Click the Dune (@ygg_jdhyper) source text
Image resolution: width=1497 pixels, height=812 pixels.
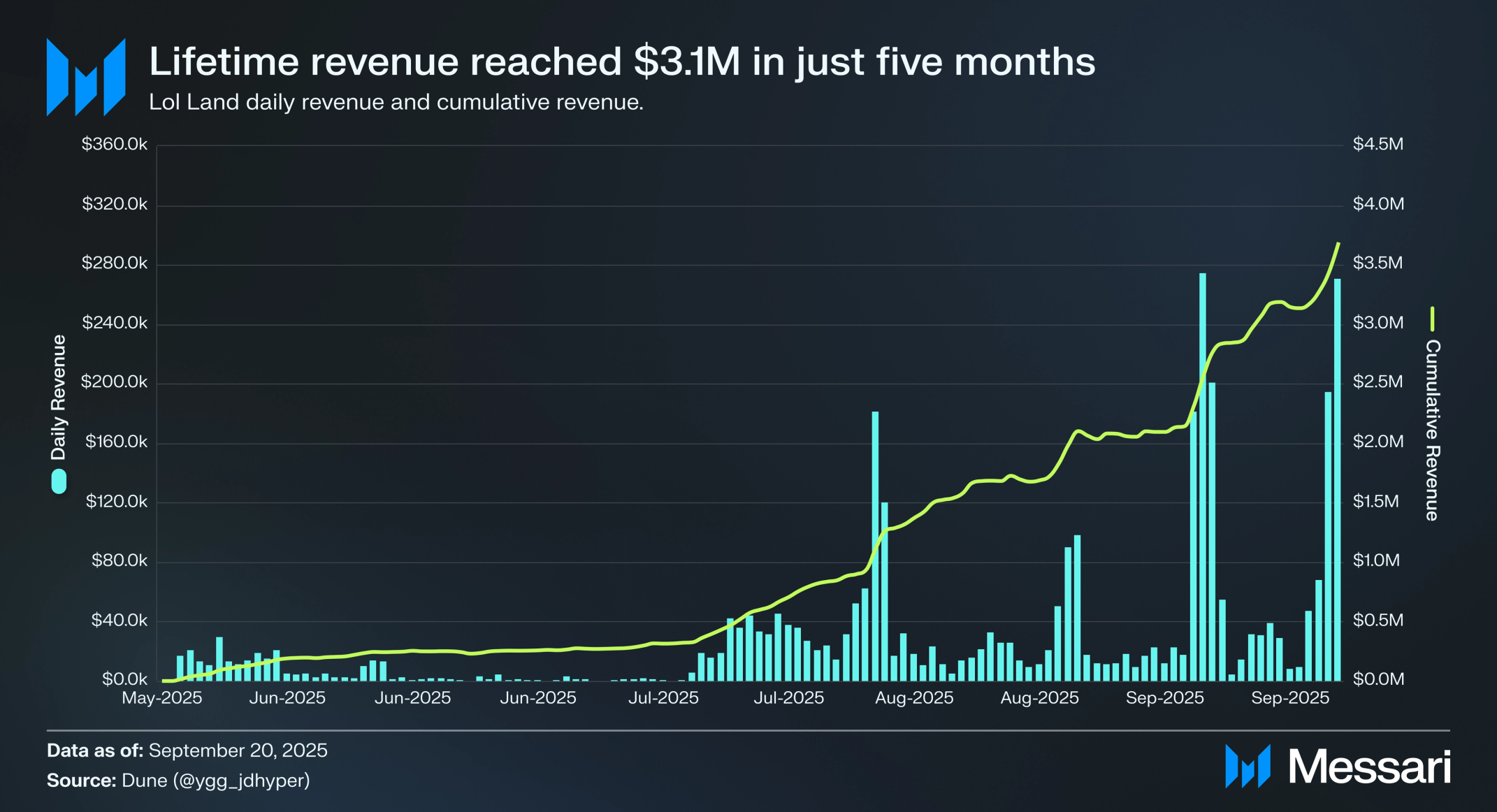pos(215,780)
